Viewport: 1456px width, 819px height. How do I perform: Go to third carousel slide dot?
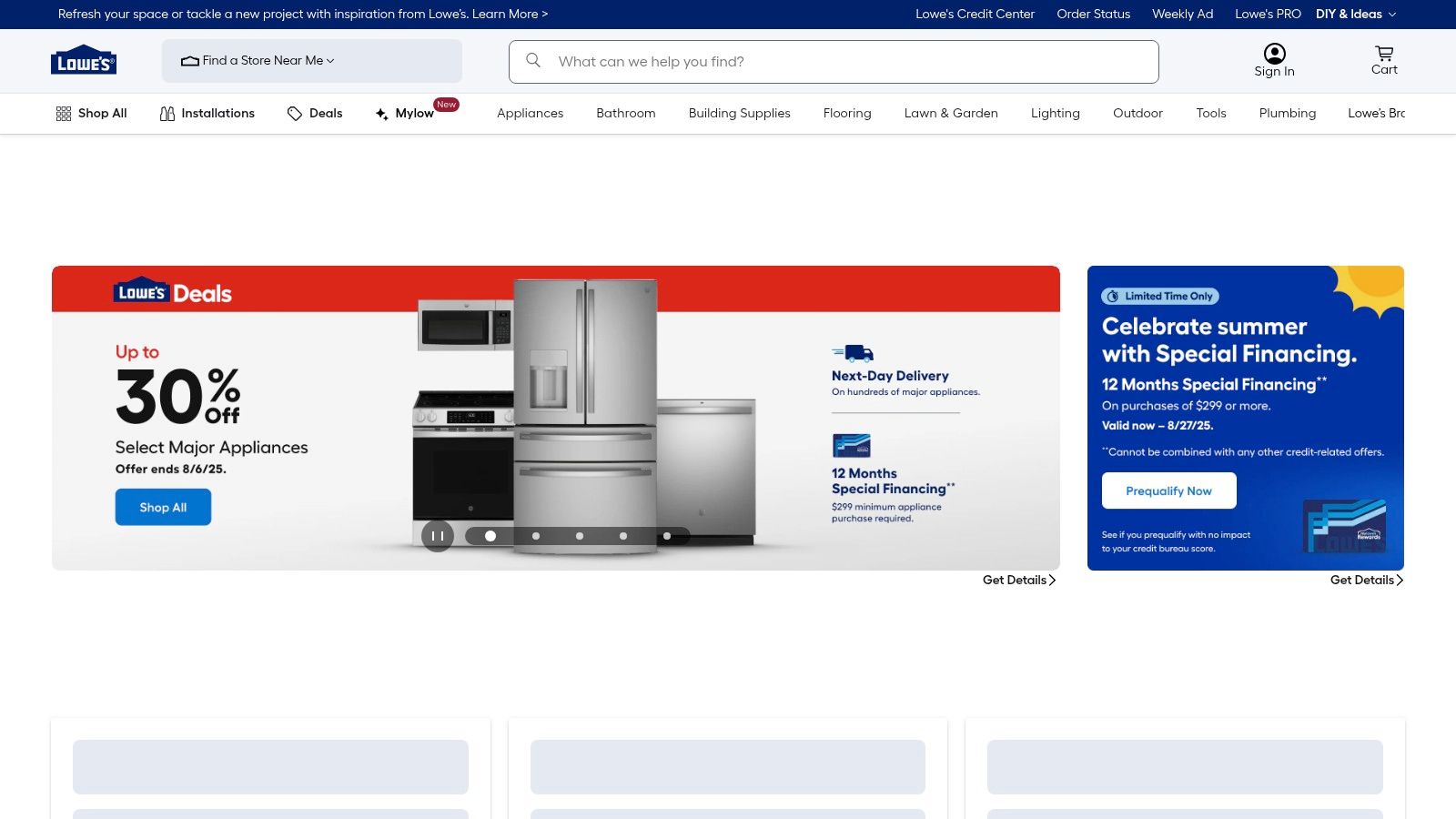pos(580,536)
